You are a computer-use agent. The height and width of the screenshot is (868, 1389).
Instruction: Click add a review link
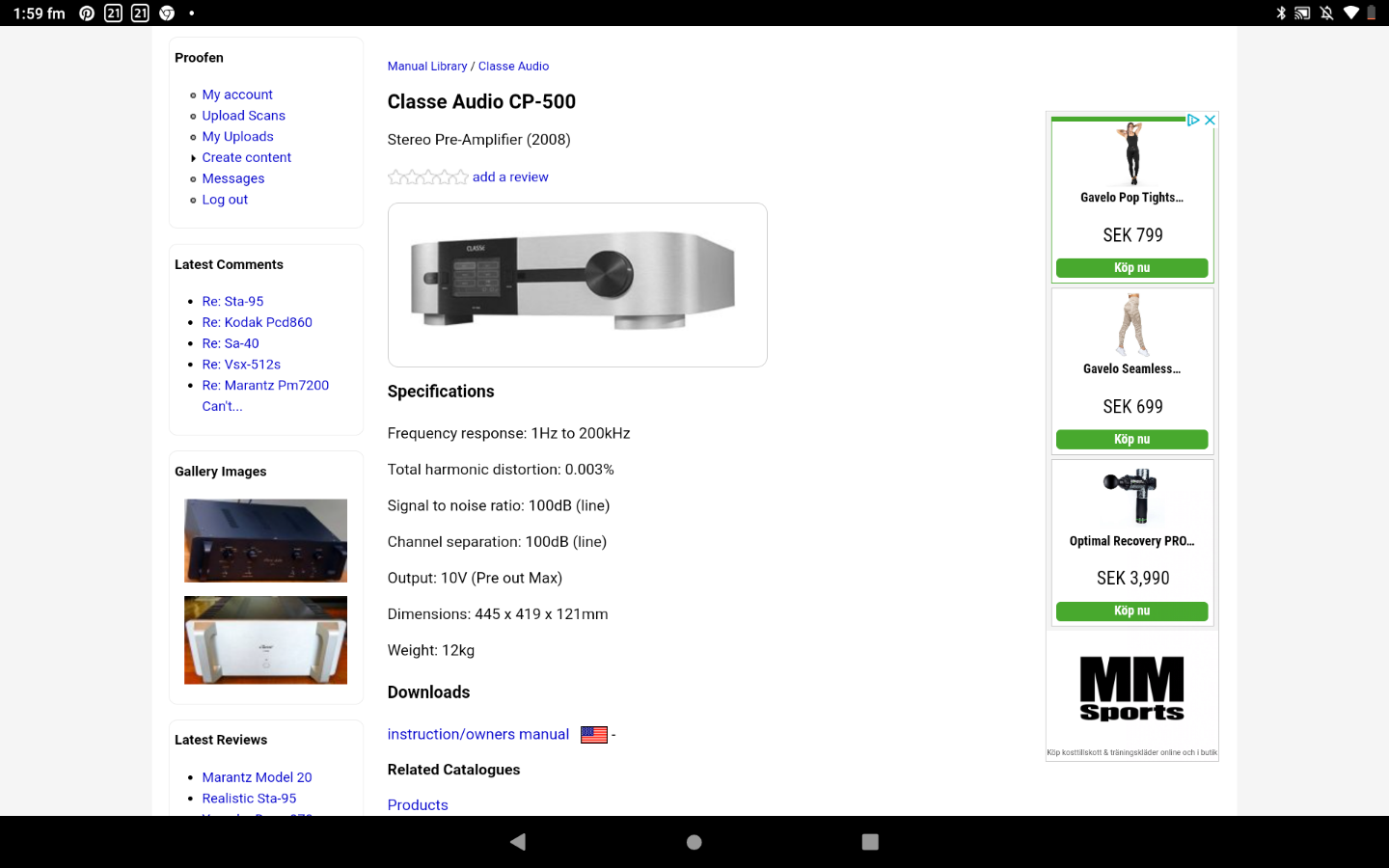pyautogui.click(x=510, y=177)
